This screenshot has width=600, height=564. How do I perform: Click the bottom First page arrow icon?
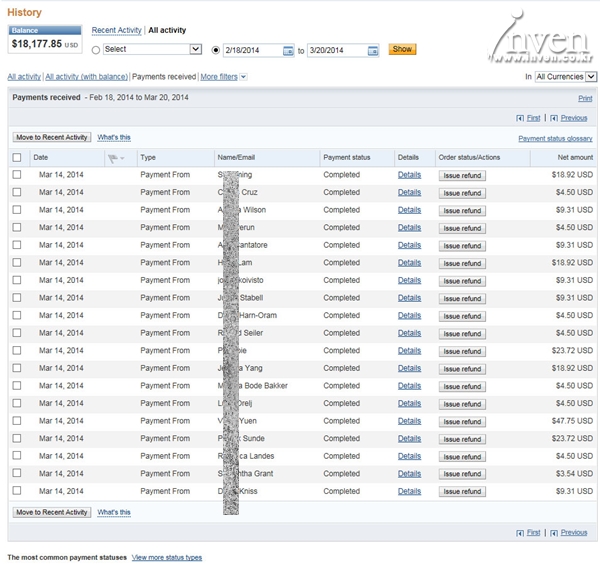tap(520, 533)
